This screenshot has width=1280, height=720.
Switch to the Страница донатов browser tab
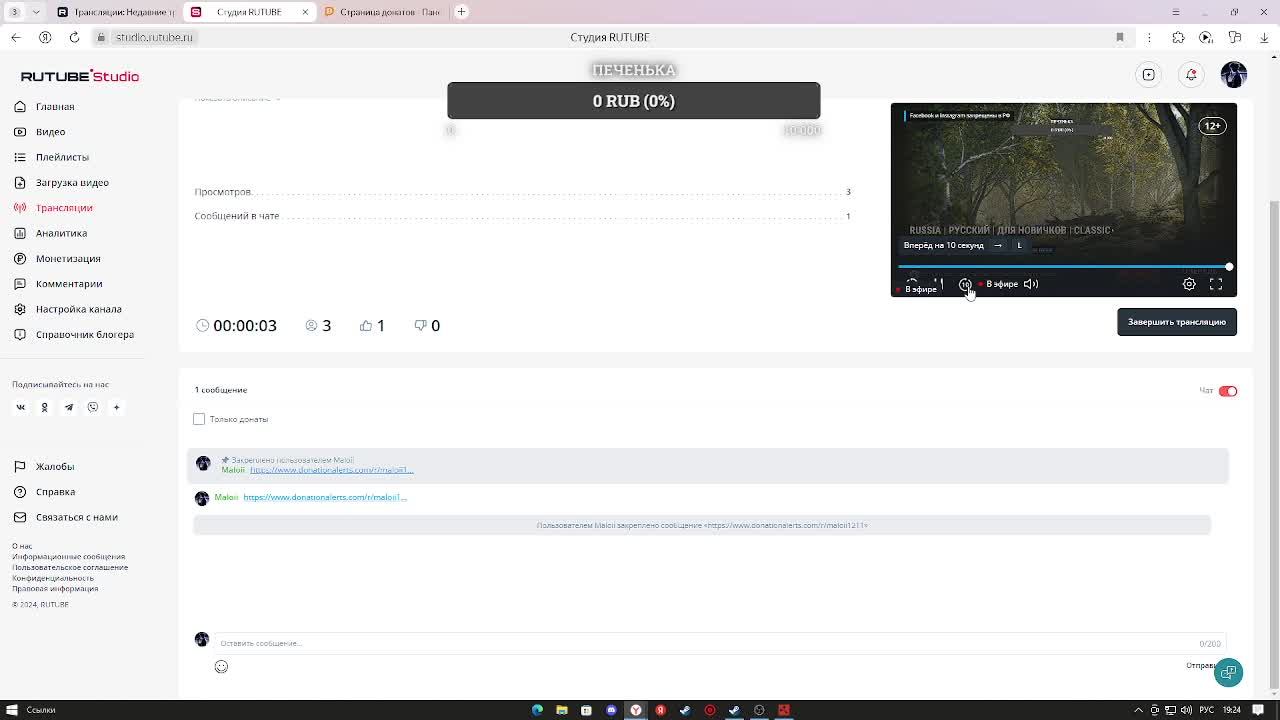[x=382, y=12]
